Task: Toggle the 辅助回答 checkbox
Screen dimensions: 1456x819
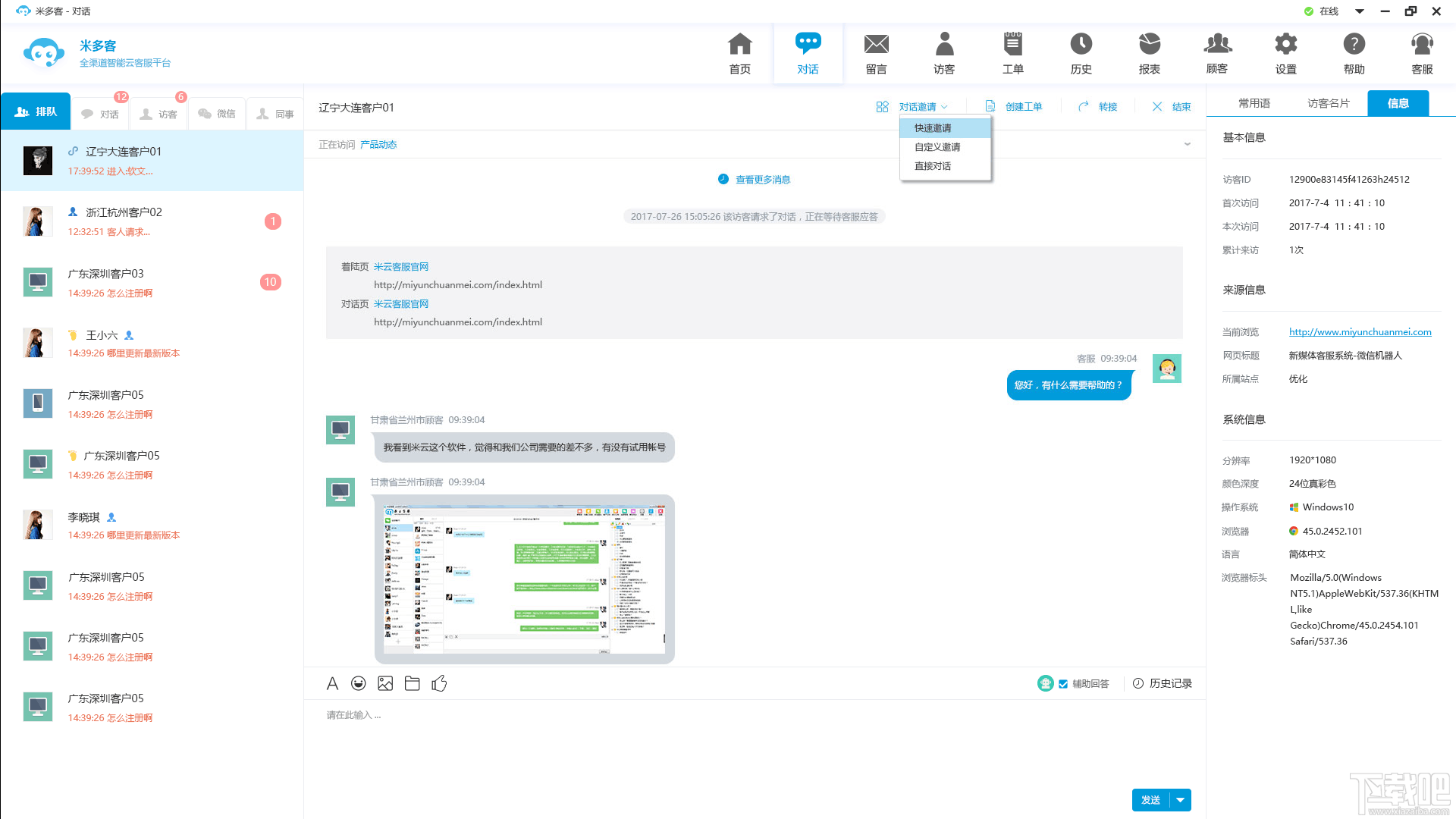Action: click(x=1063, y=684)
